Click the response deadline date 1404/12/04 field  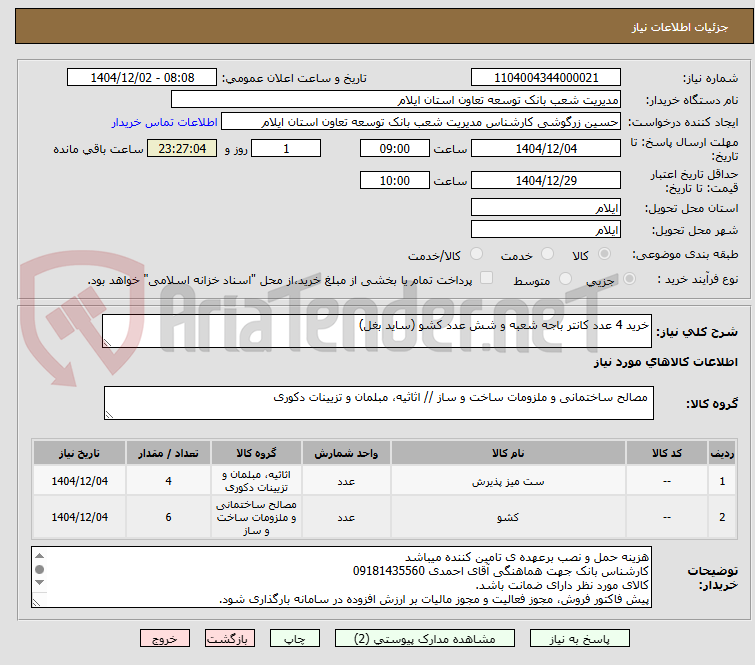(546, 148)
